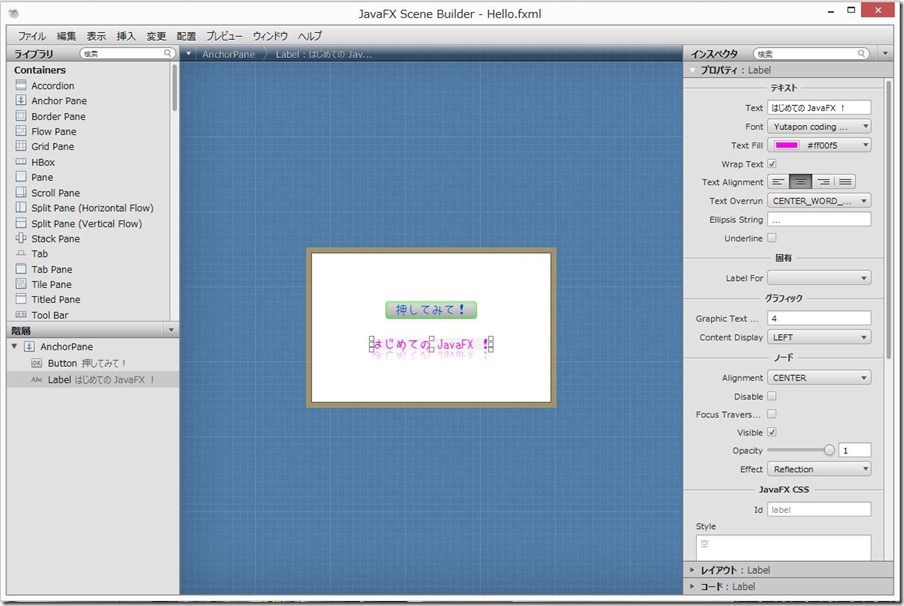Image resolution: width=904 pixels, height=606 pixels.
Task: Click the Tab Pane icon
Action: pyautogui.click(x=21, y=269)
